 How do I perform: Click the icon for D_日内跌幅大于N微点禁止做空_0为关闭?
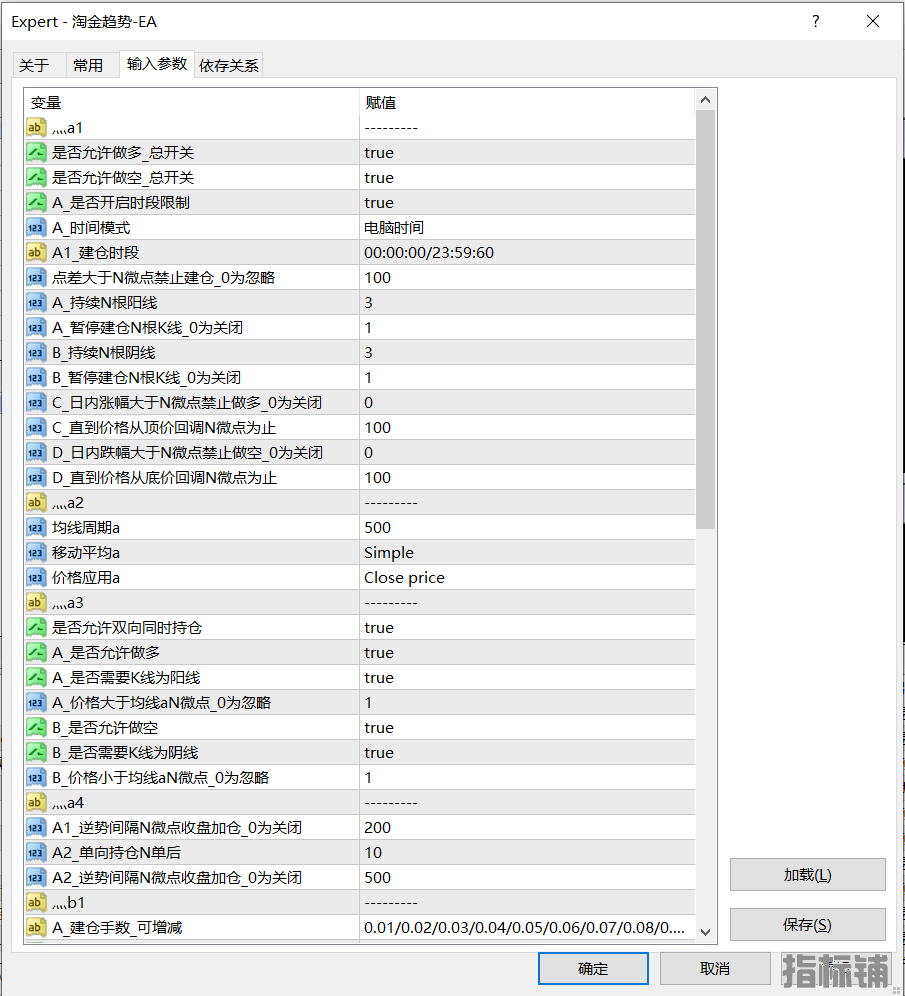[36, 453]
